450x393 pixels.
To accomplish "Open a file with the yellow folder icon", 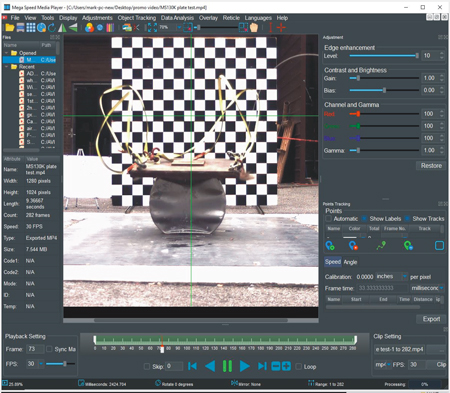I will tap(10, 28).
